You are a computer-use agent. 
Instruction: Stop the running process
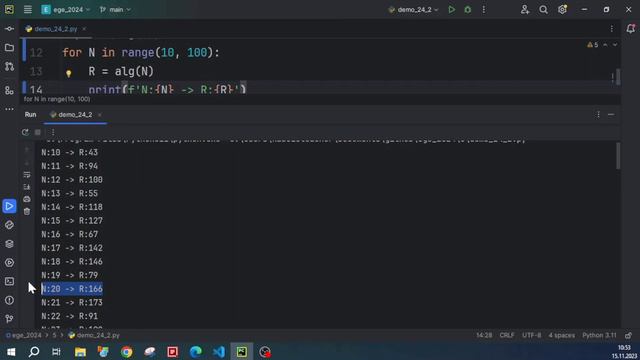pyautogui.click(x=38, y=132)
